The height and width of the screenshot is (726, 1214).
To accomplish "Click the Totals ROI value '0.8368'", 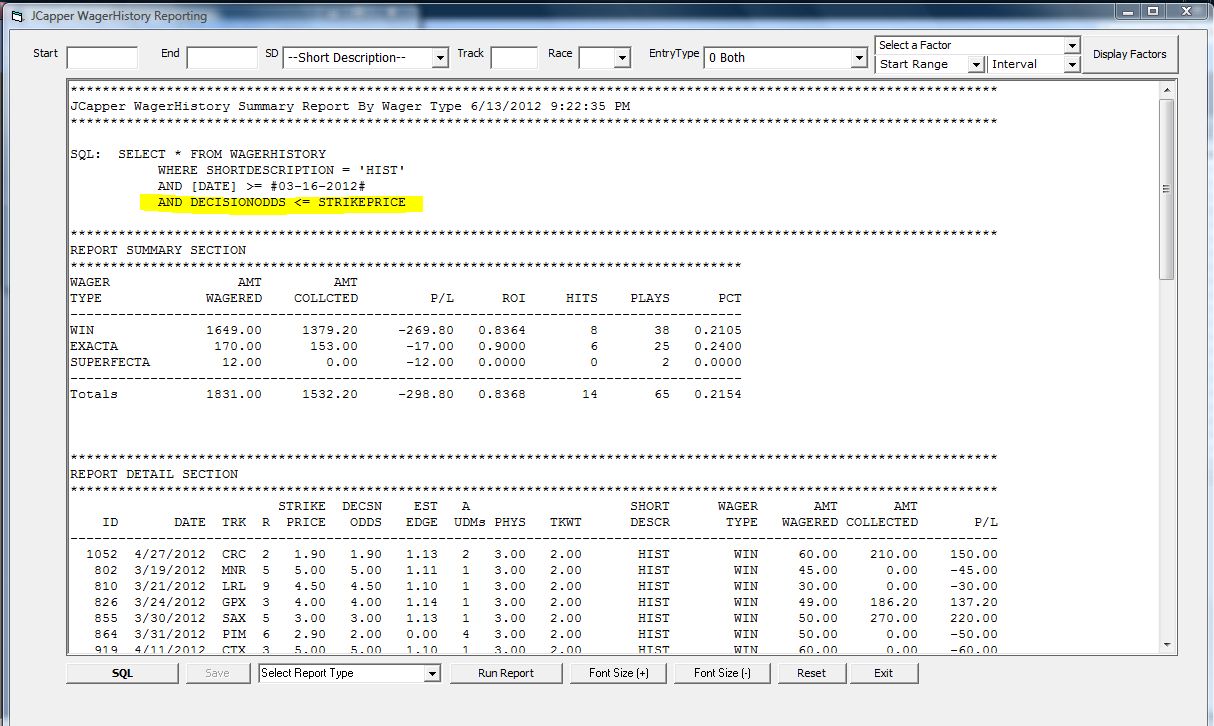I will point(502,394).
